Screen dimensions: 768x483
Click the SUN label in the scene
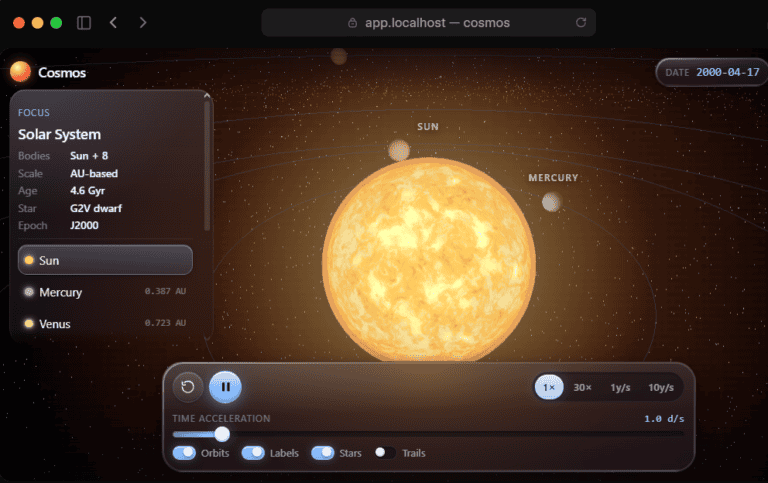428,127
